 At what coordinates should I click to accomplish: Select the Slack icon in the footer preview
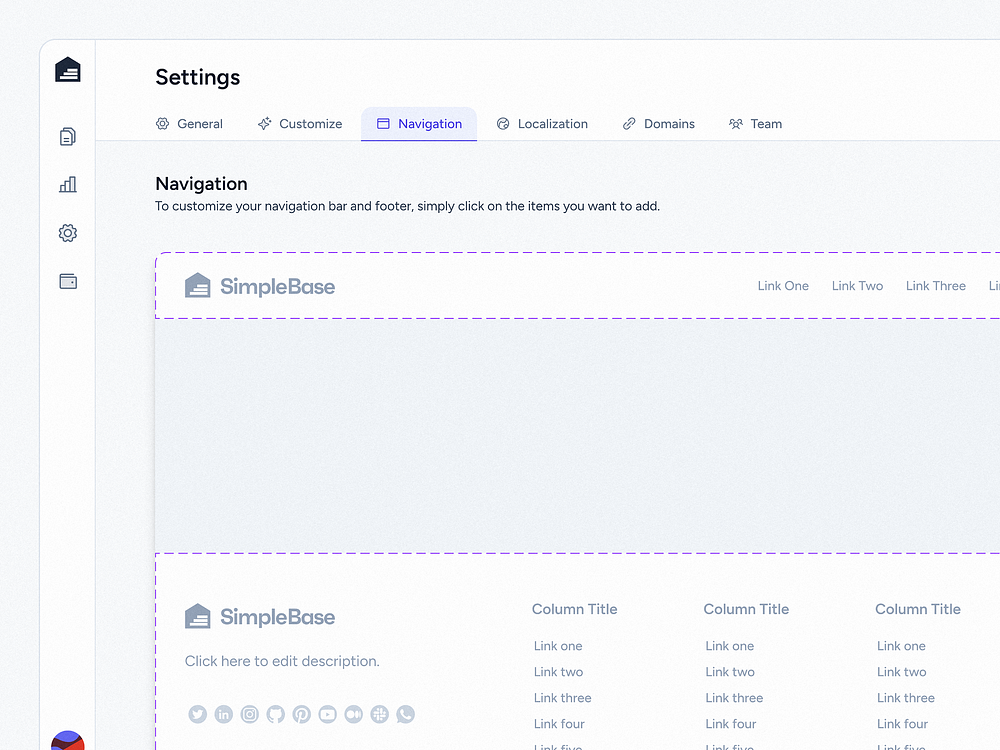[379, 714]
